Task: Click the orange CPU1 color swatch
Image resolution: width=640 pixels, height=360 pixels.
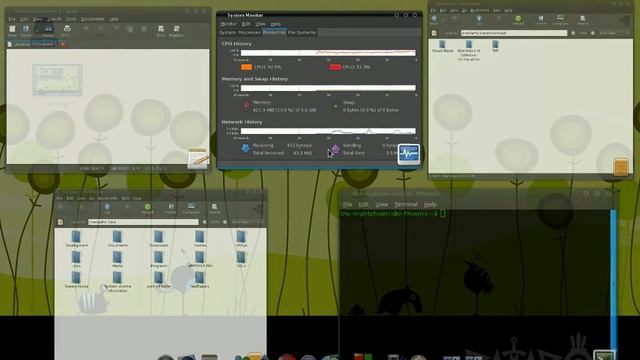Action: 246,67
